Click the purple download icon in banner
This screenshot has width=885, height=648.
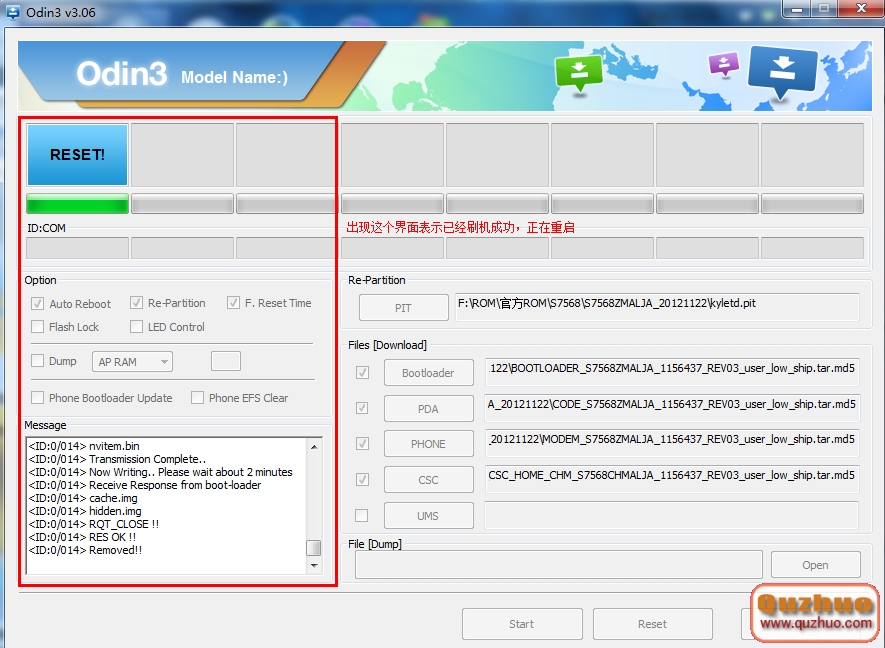pos(724,64)
